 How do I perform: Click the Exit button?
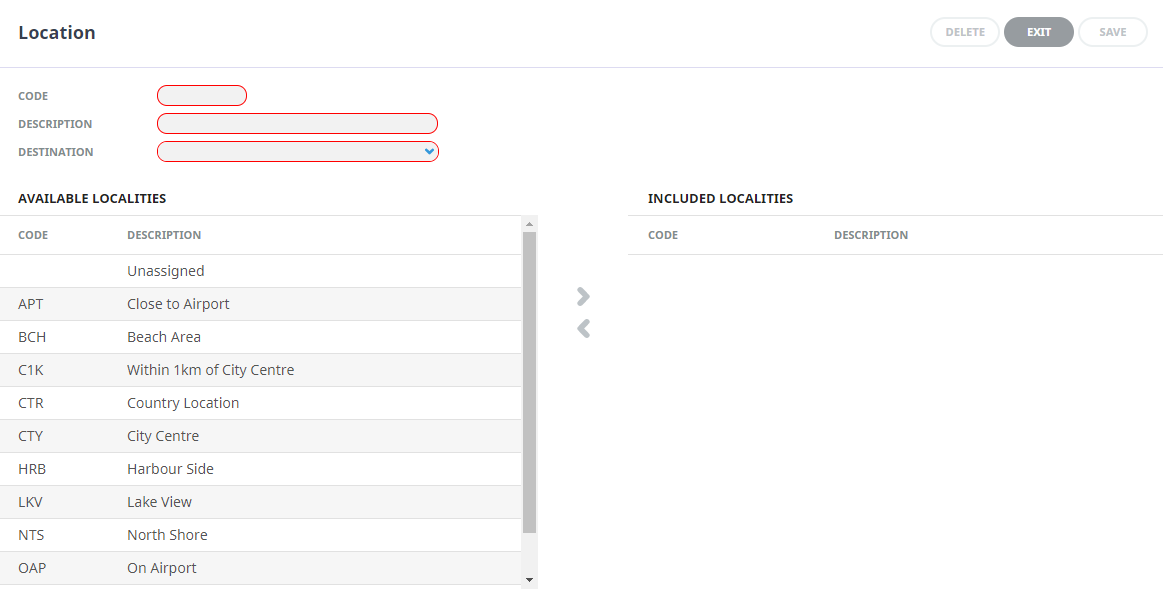pos(1038,32)
